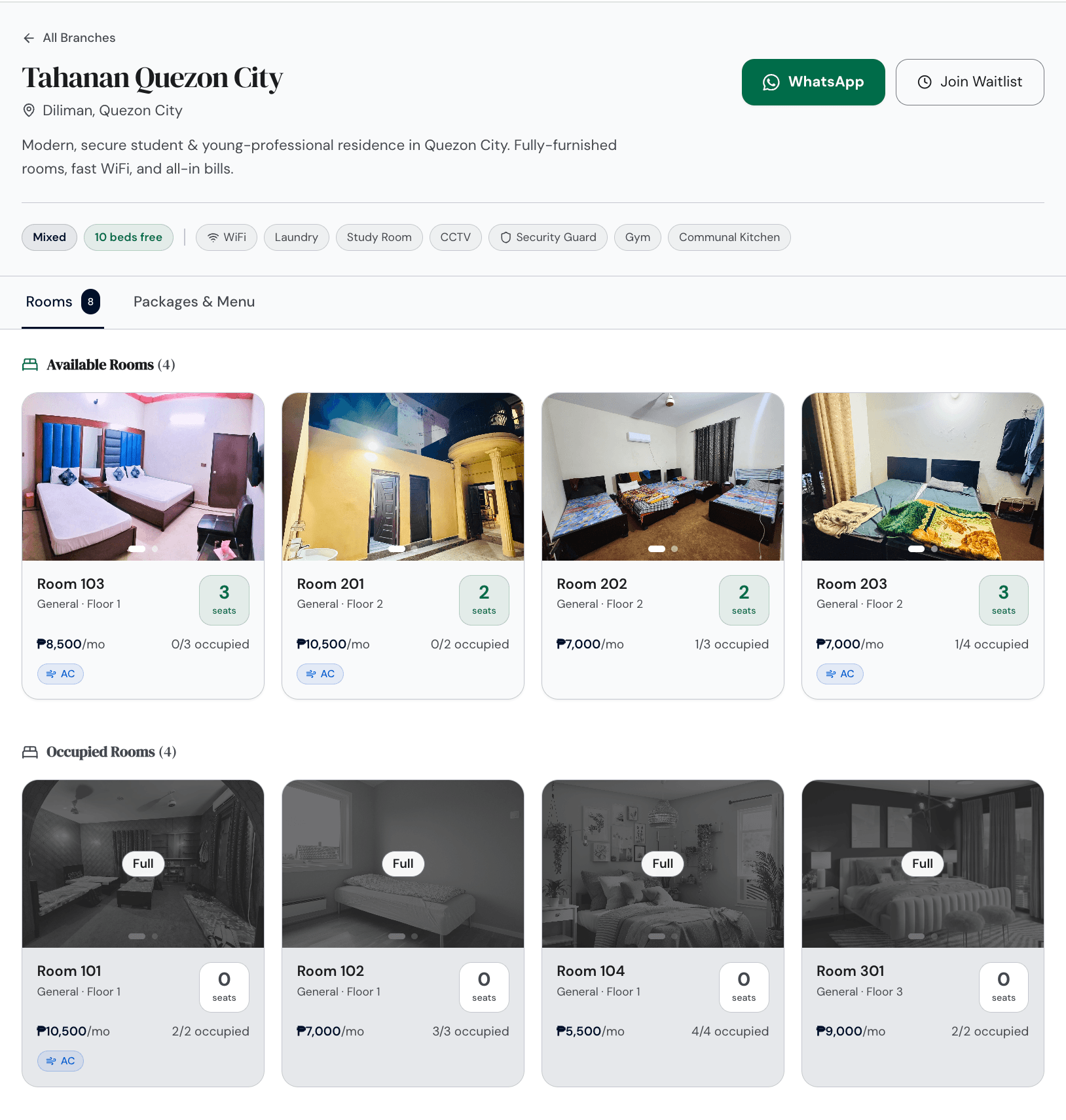This screenshot has width=1066, height=1120.
Task: Click the rooms count badge 8
Action: [x=90, y=302]
